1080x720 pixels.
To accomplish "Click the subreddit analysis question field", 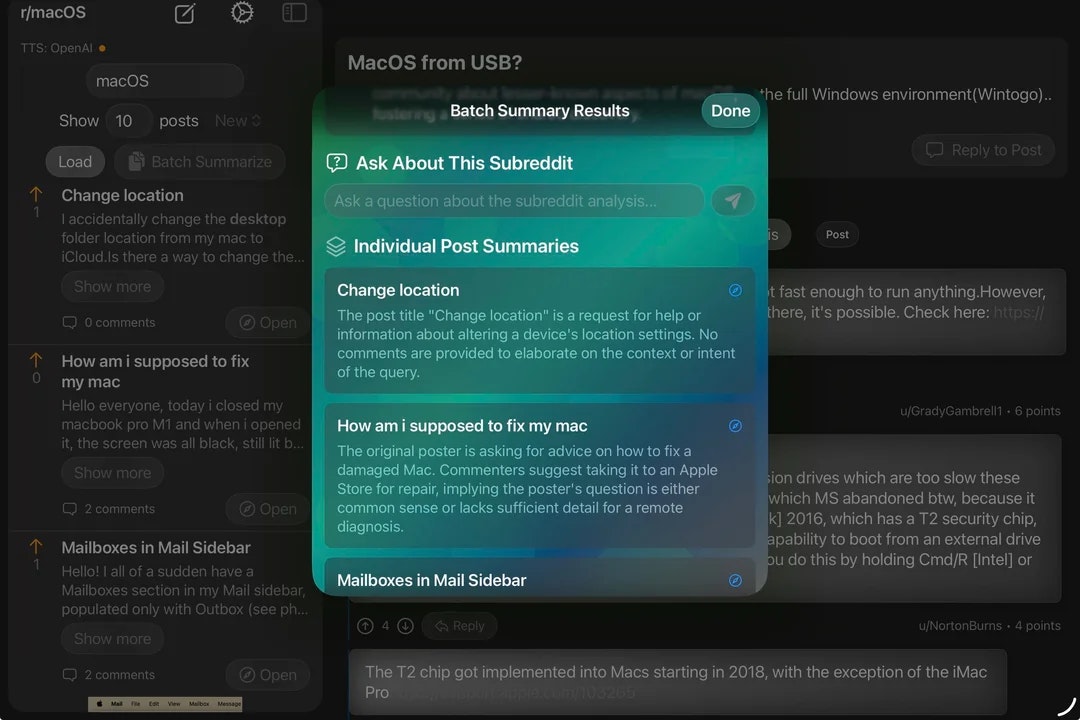I will pyautogui.click(x=514, y=200).
